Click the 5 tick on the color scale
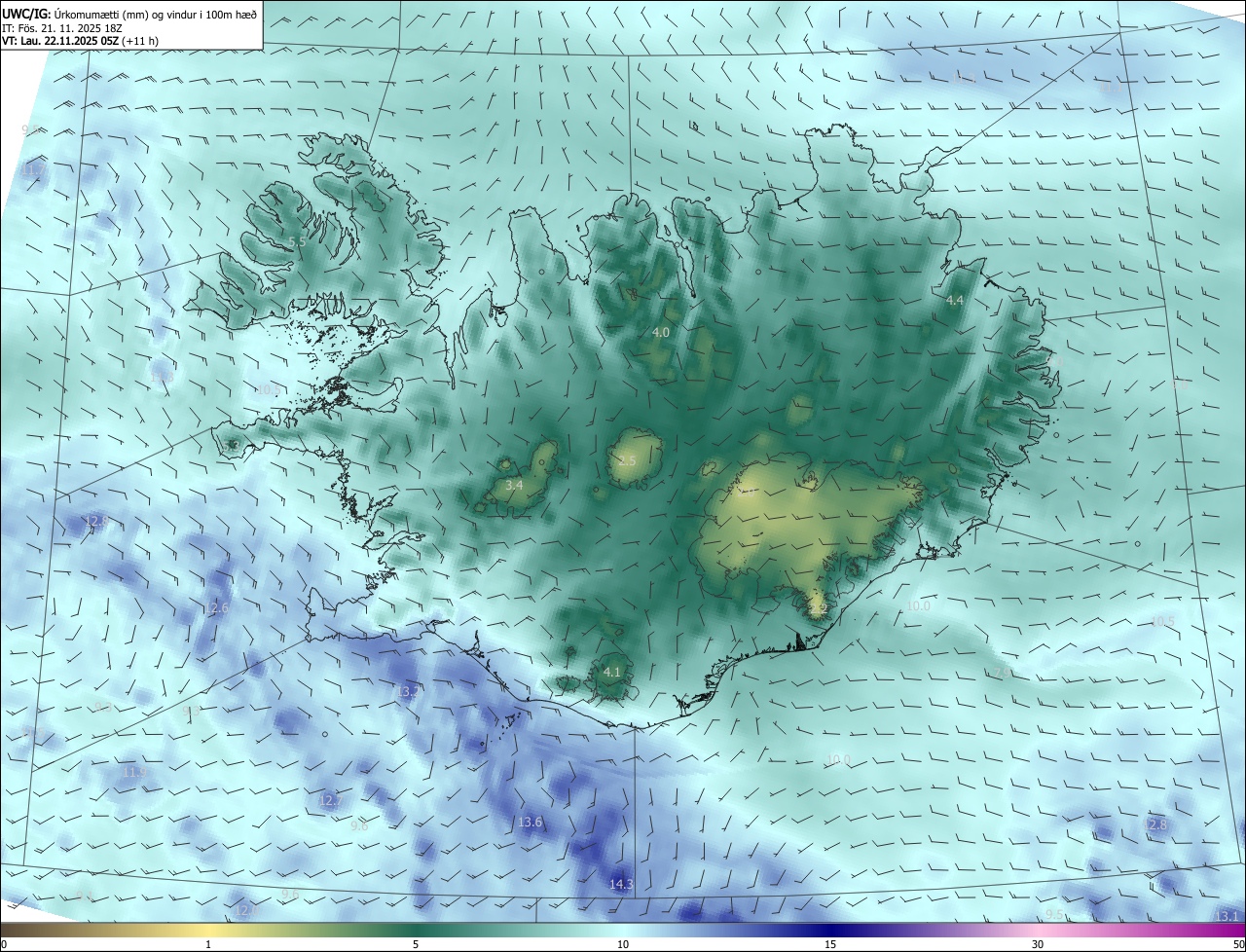This screenshot has height=952, width=1246. (x=416, y=944)
